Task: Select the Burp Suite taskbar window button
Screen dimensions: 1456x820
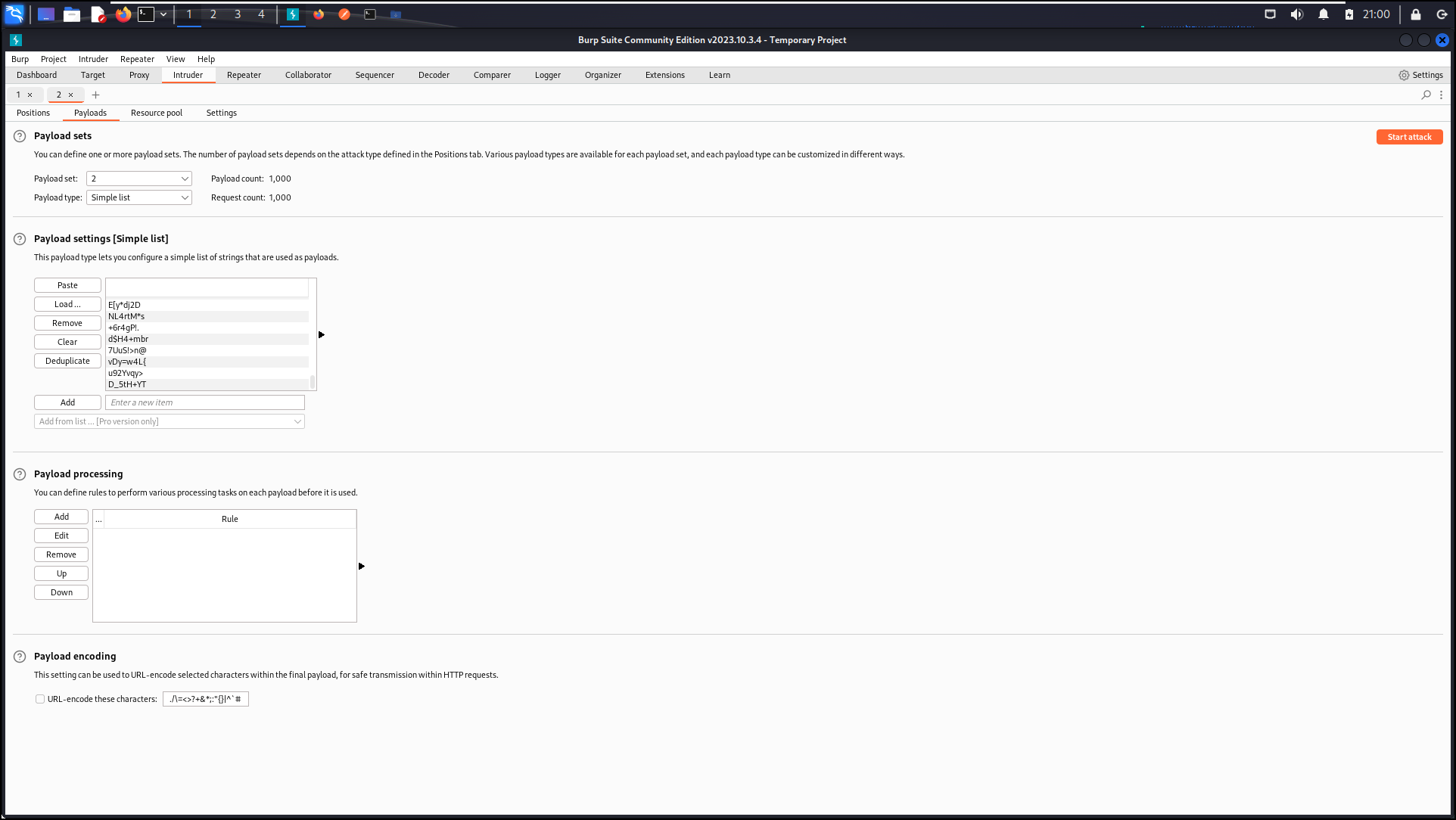Action: 293,14
